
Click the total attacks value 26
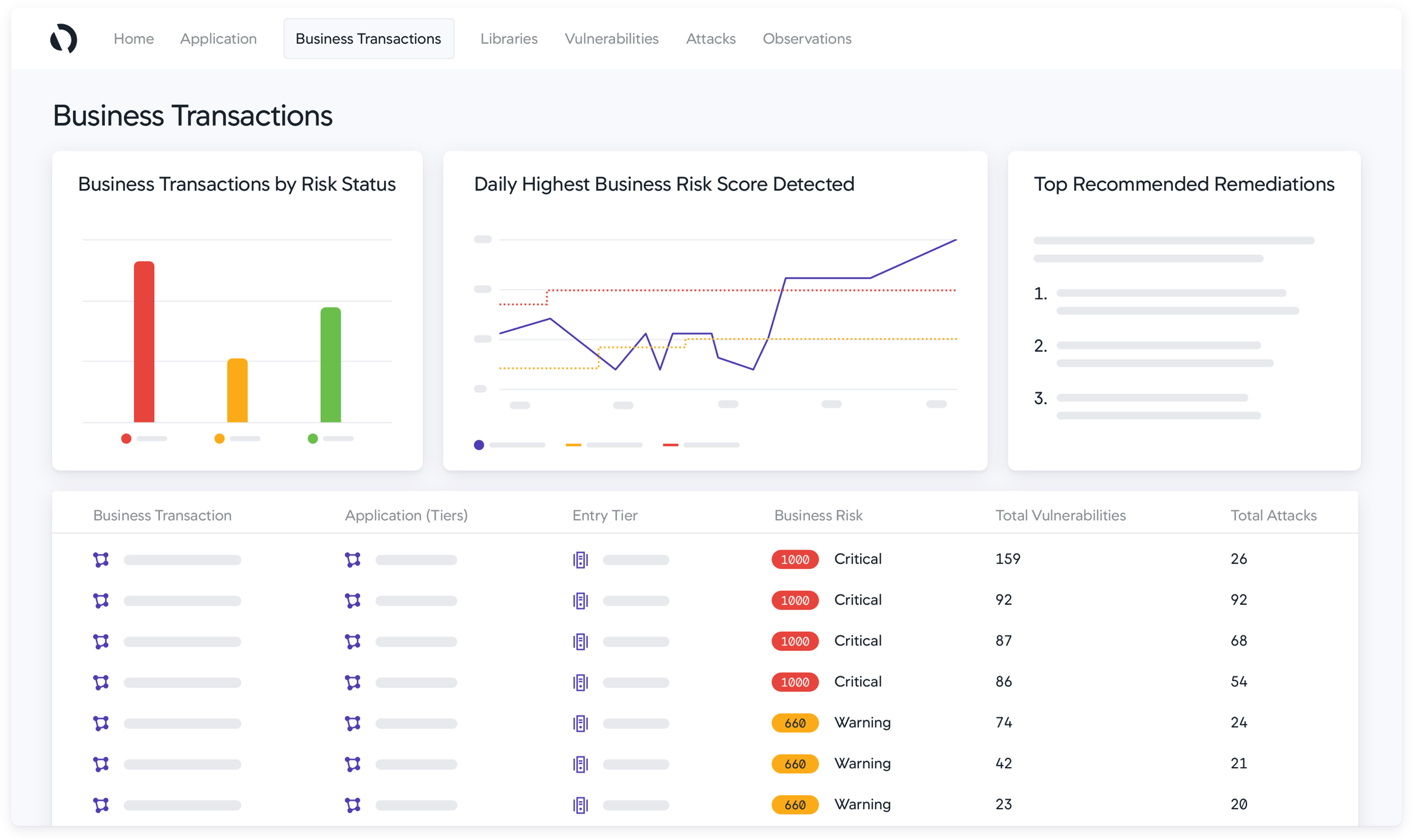(1239, 559)
